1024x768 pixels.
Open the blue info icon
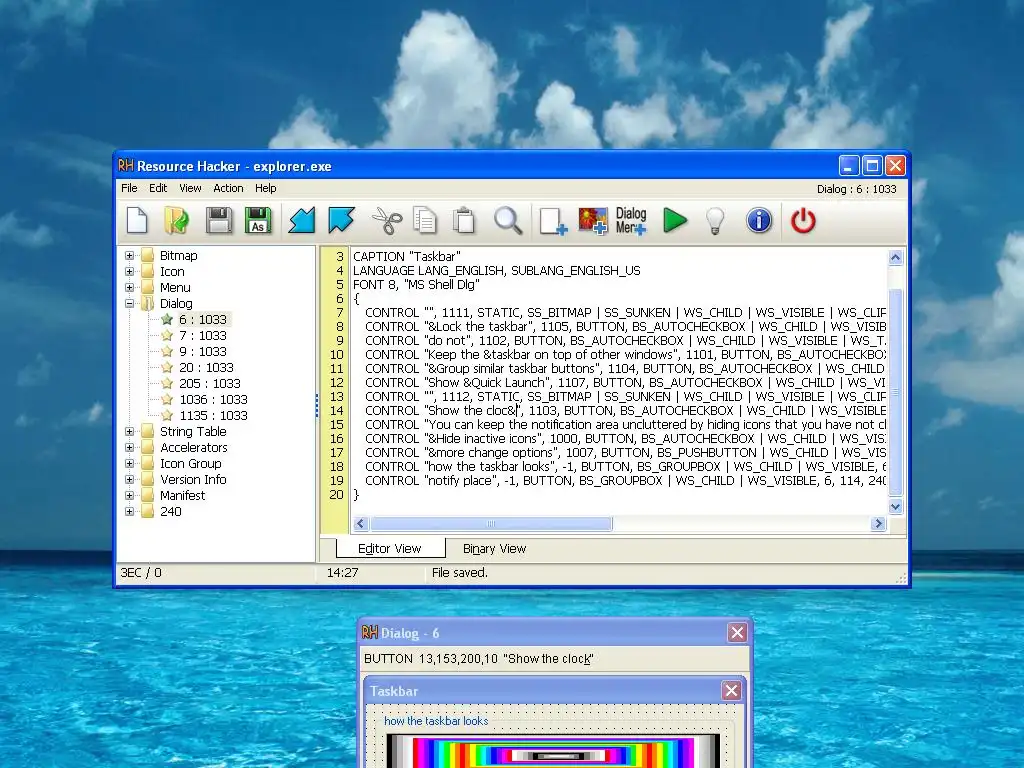coord(759,220)
